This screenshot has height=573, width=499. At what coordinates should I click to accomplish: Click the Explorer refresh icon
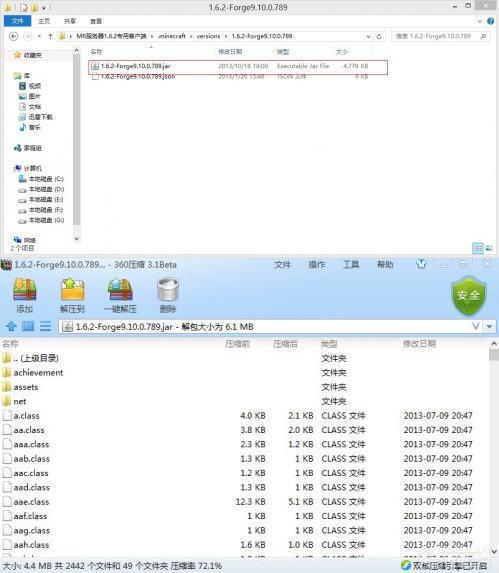pos(379,37)
